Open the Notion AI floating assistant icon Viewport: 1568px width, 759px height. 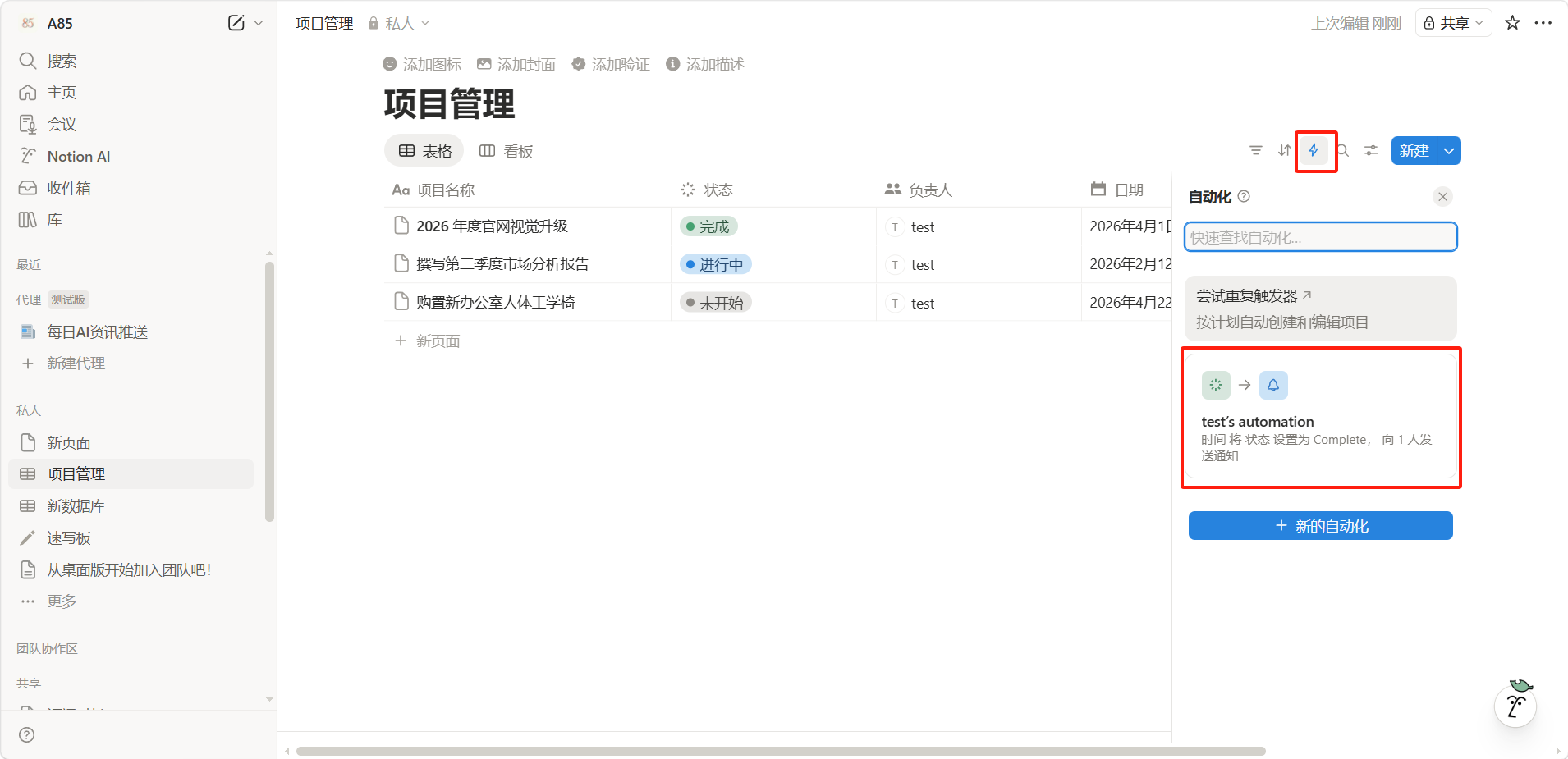click(1515, 705)
